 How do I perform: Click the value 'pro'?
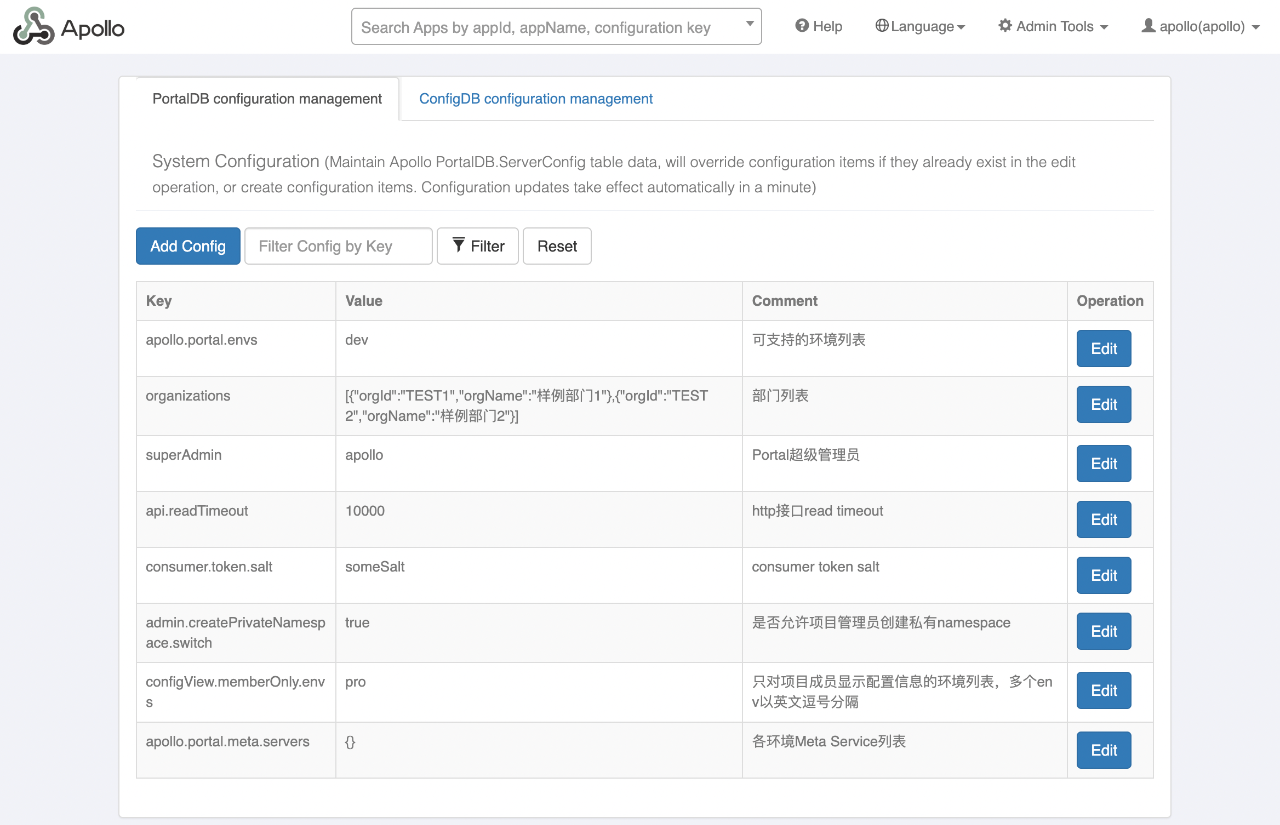(x=355, y=682)
